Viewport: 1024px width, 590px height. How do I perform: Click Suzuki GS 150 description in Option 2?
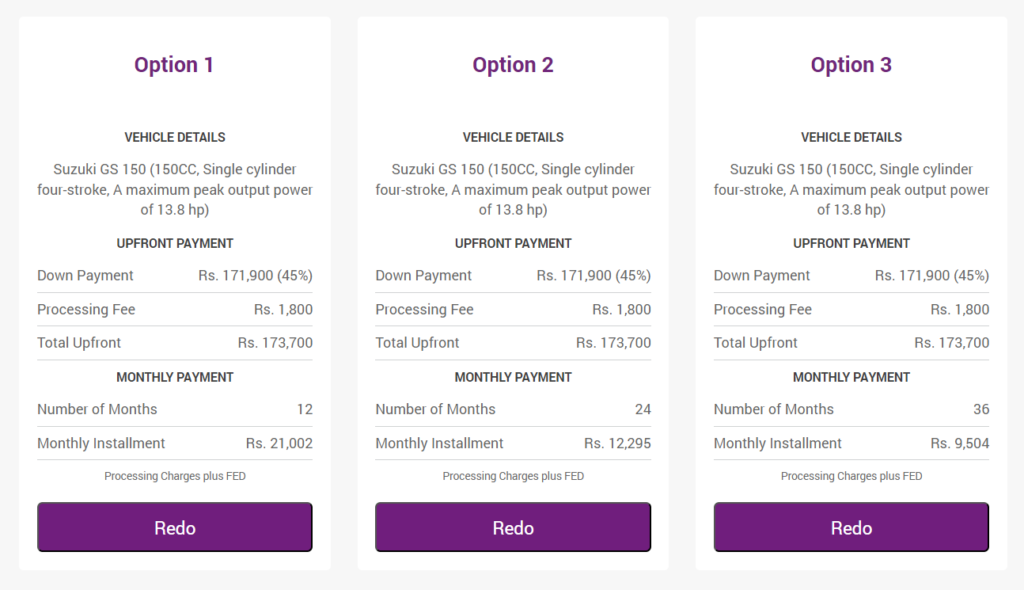point(513,189)
